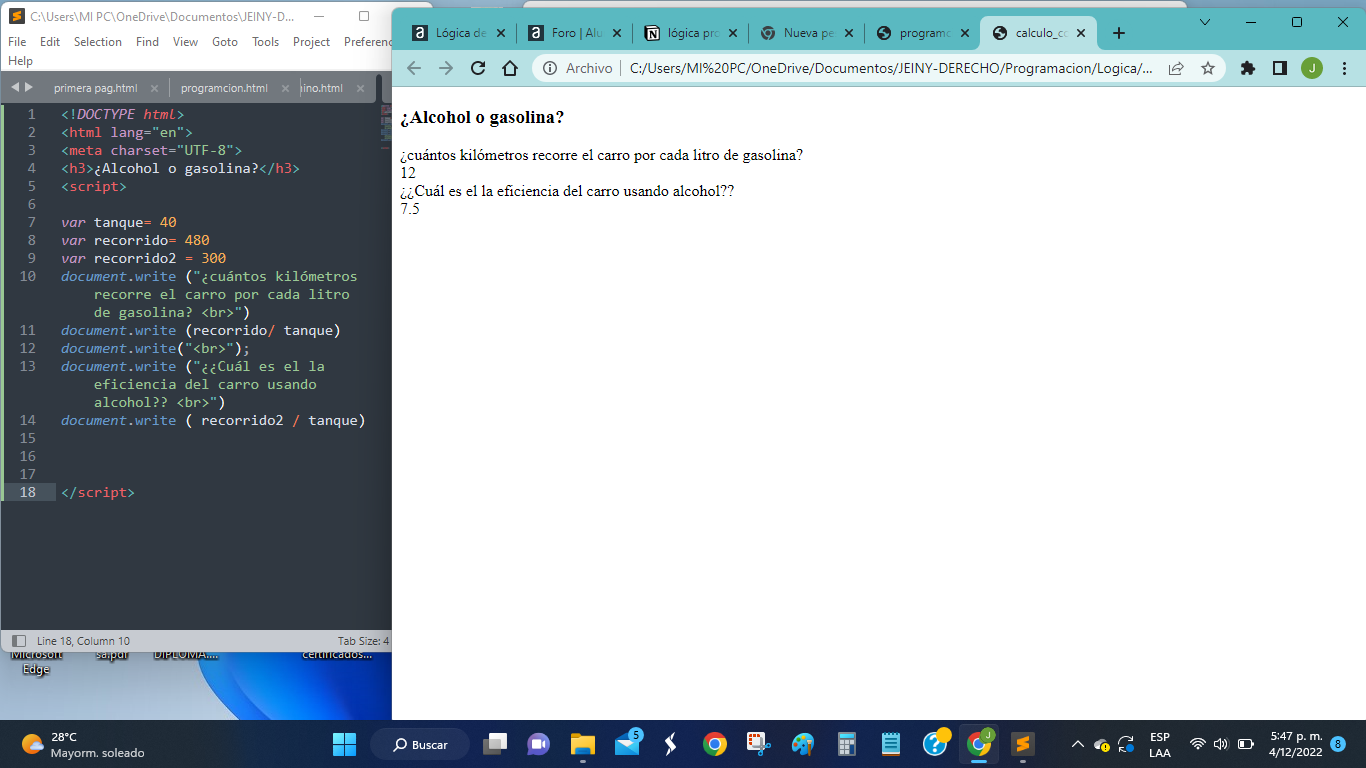Image resolution: width=1366 pixels, height=768 pixels.
Task: Open clock showing 5:47 p. m.
Action: pyautogui.click(x=1295, y=744)
